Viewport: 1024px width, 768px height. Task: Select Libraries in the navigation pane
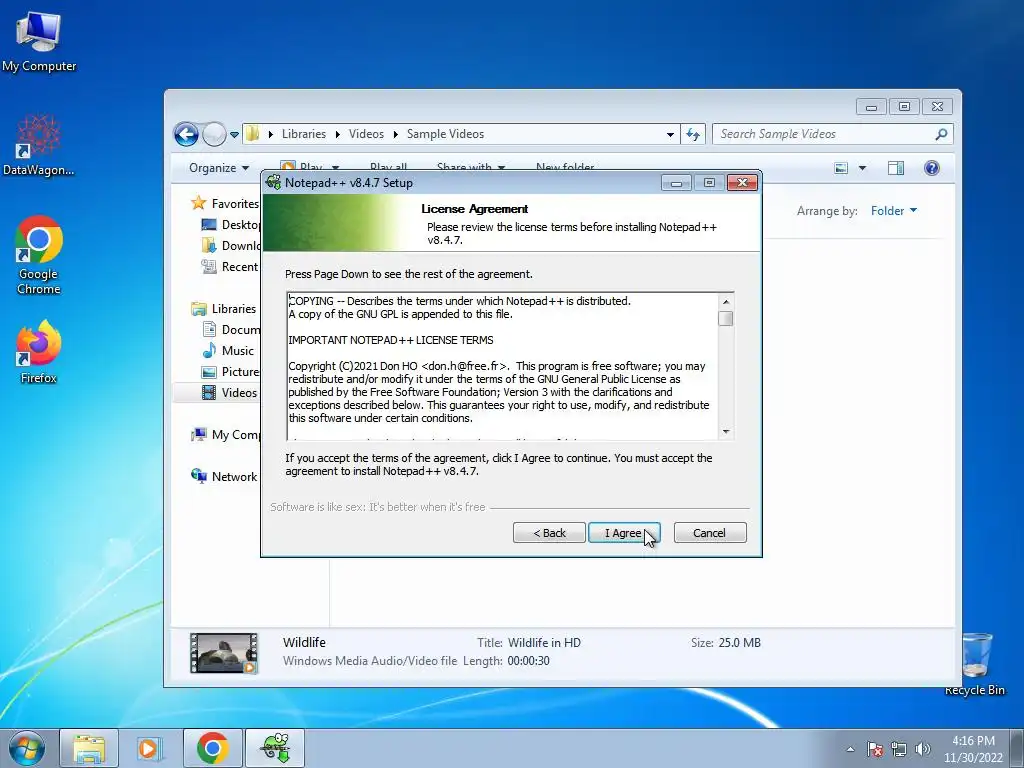[223, 309]
